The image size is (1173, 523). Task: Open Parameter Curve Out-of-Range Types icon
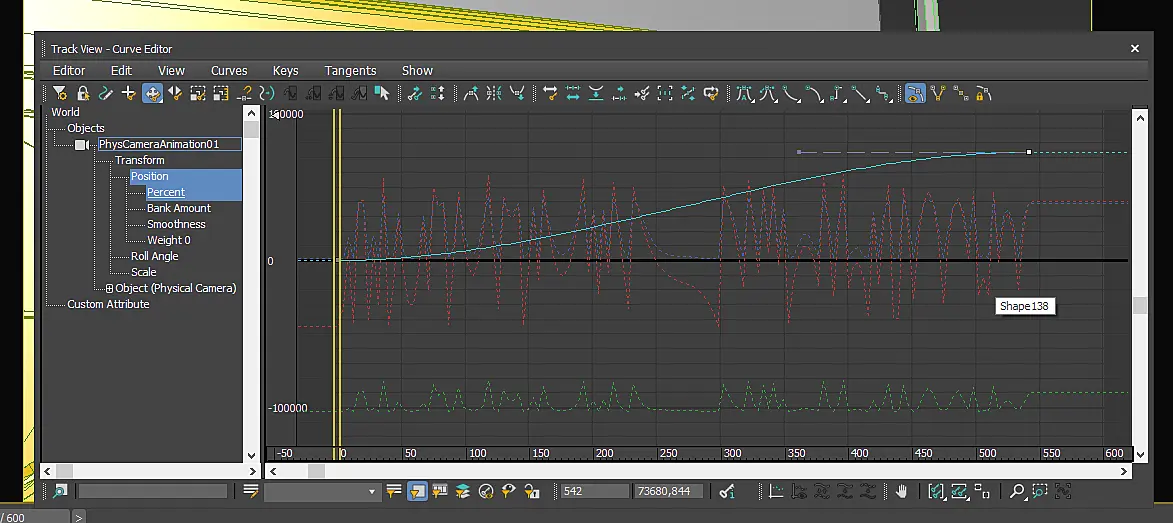pos(267,94)
